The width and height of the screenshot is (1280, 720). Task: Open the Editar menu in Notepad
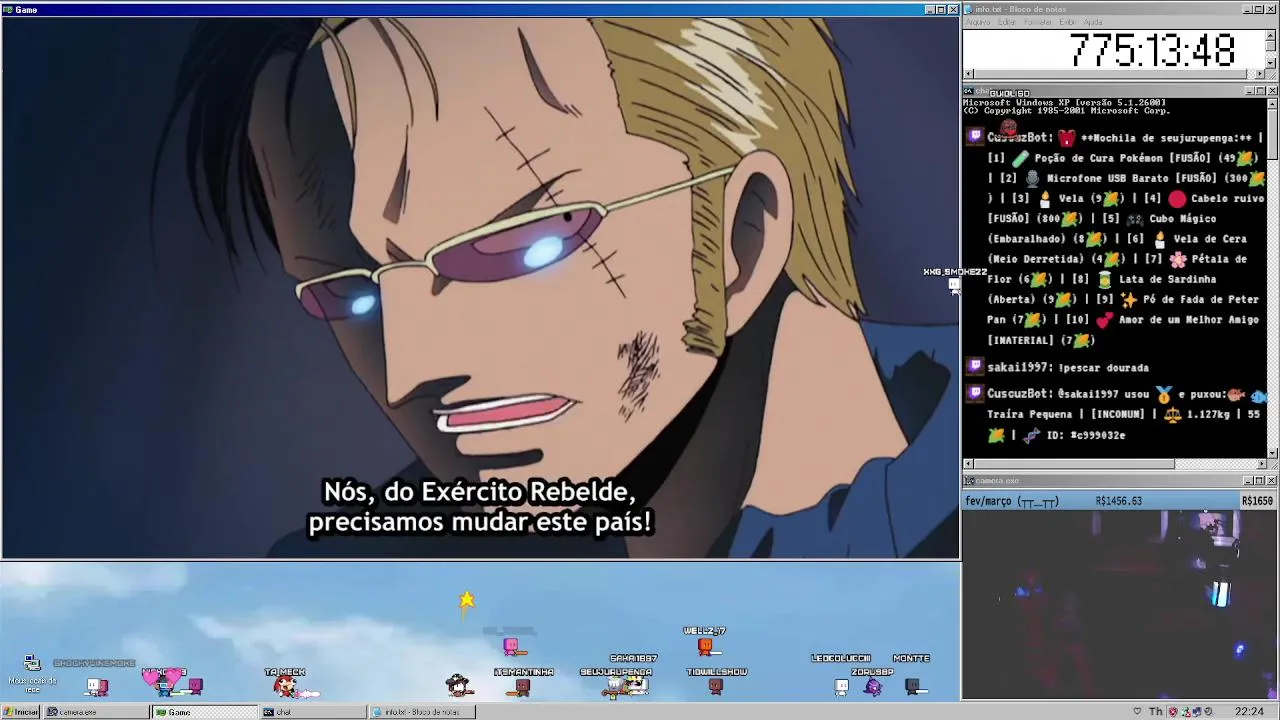tap(1007, 22)
